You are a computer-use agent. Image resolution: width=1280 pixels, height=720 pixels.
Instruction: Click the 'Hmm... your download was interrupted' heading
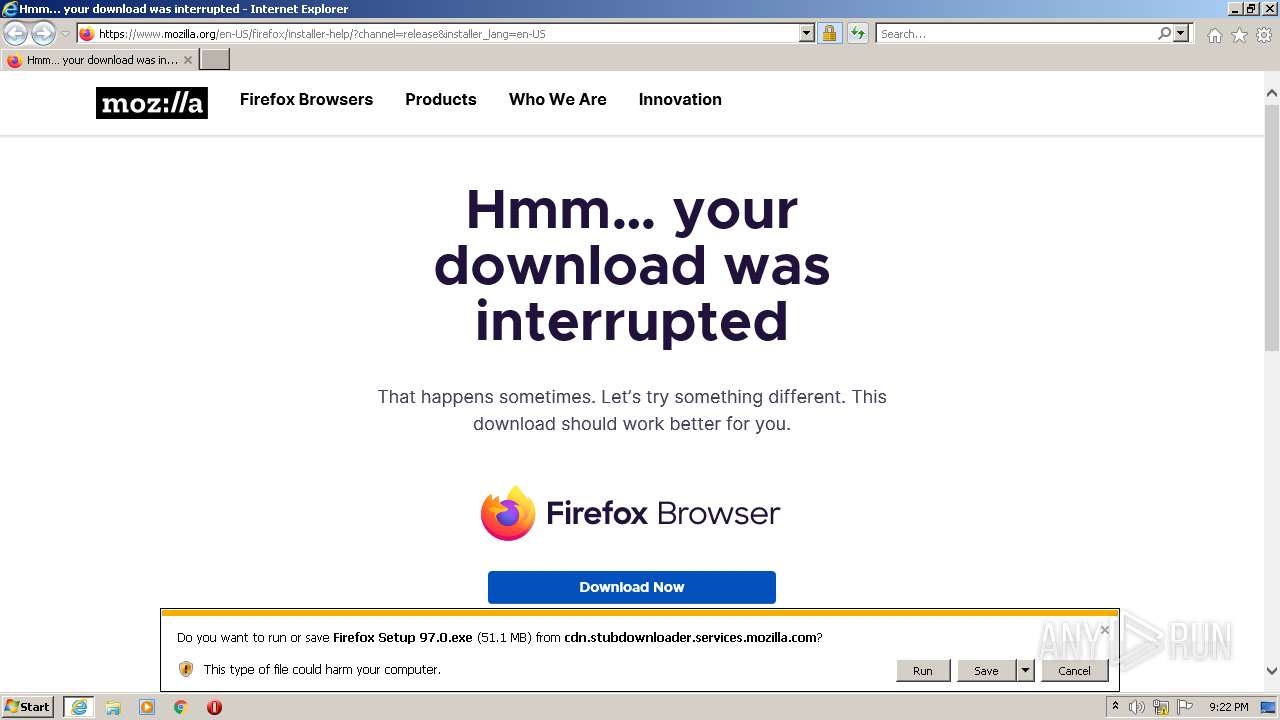[x=632, y=266]
